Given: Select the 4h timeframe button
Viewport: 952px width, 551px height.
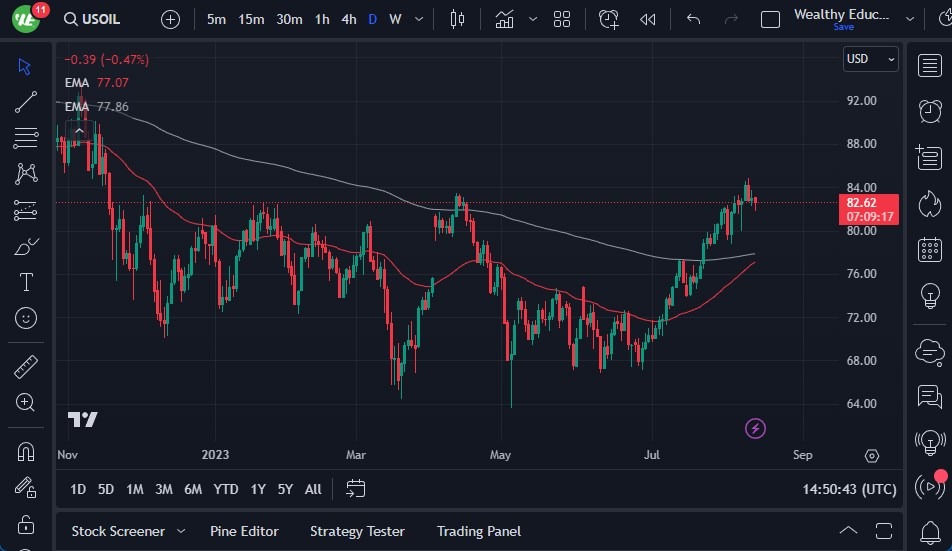Looking at the screenshot, I should pos(348,19).
